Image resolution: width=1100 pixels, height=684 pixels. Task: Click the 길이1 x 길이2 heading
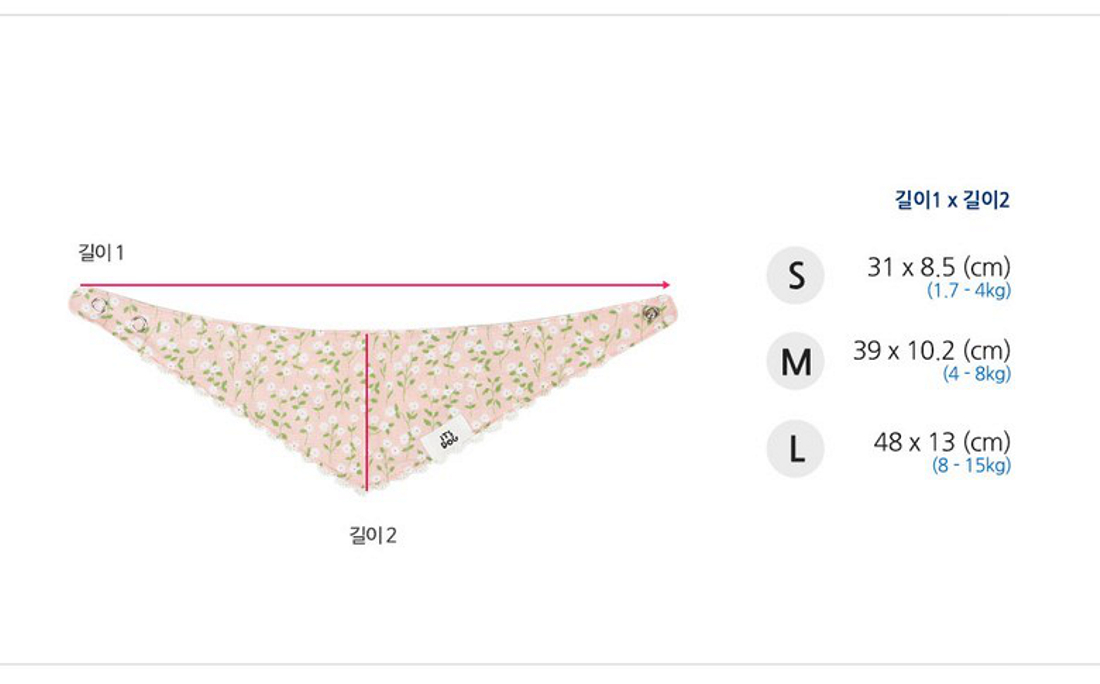(952, 200)
